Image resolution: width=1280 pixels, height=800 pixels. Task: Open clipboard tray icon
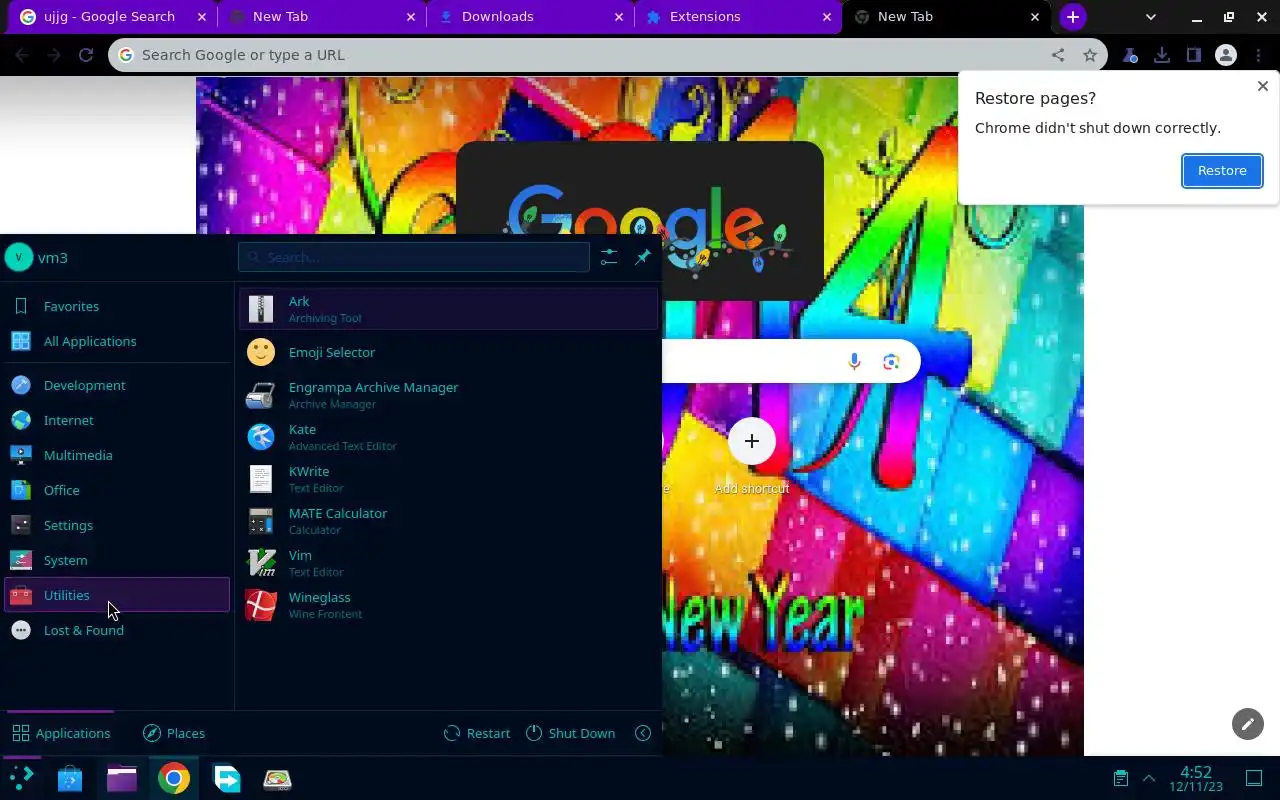[1121, 778]
